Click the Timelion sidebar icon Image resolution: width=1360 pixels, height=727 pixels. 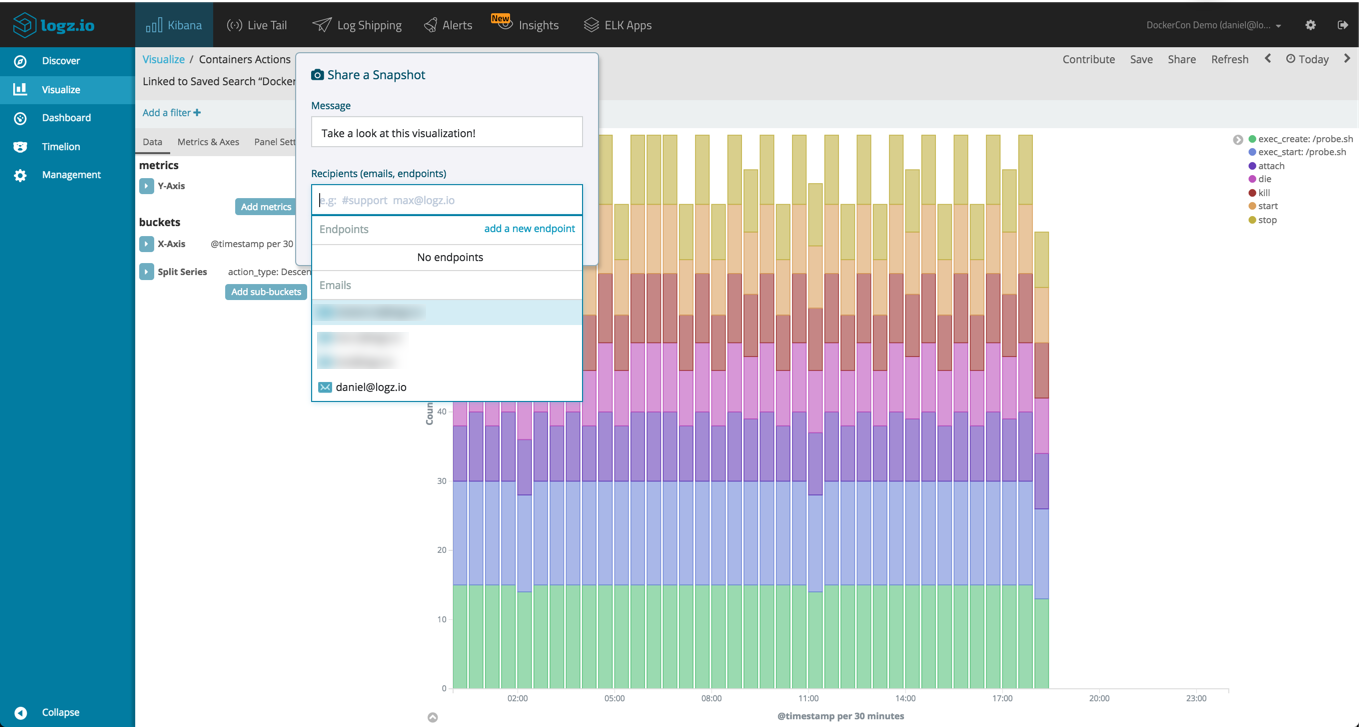coord(20,146)
